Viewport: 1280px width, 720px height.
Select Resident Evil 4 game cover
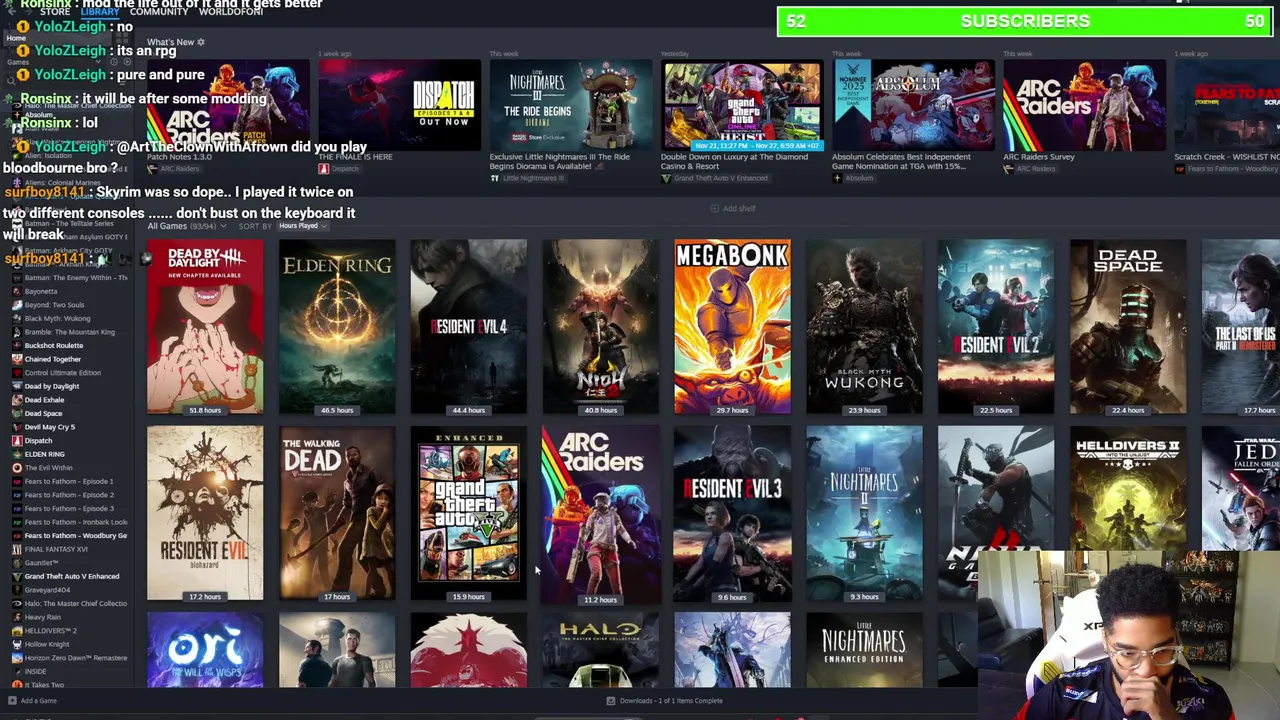click(468, 326)
